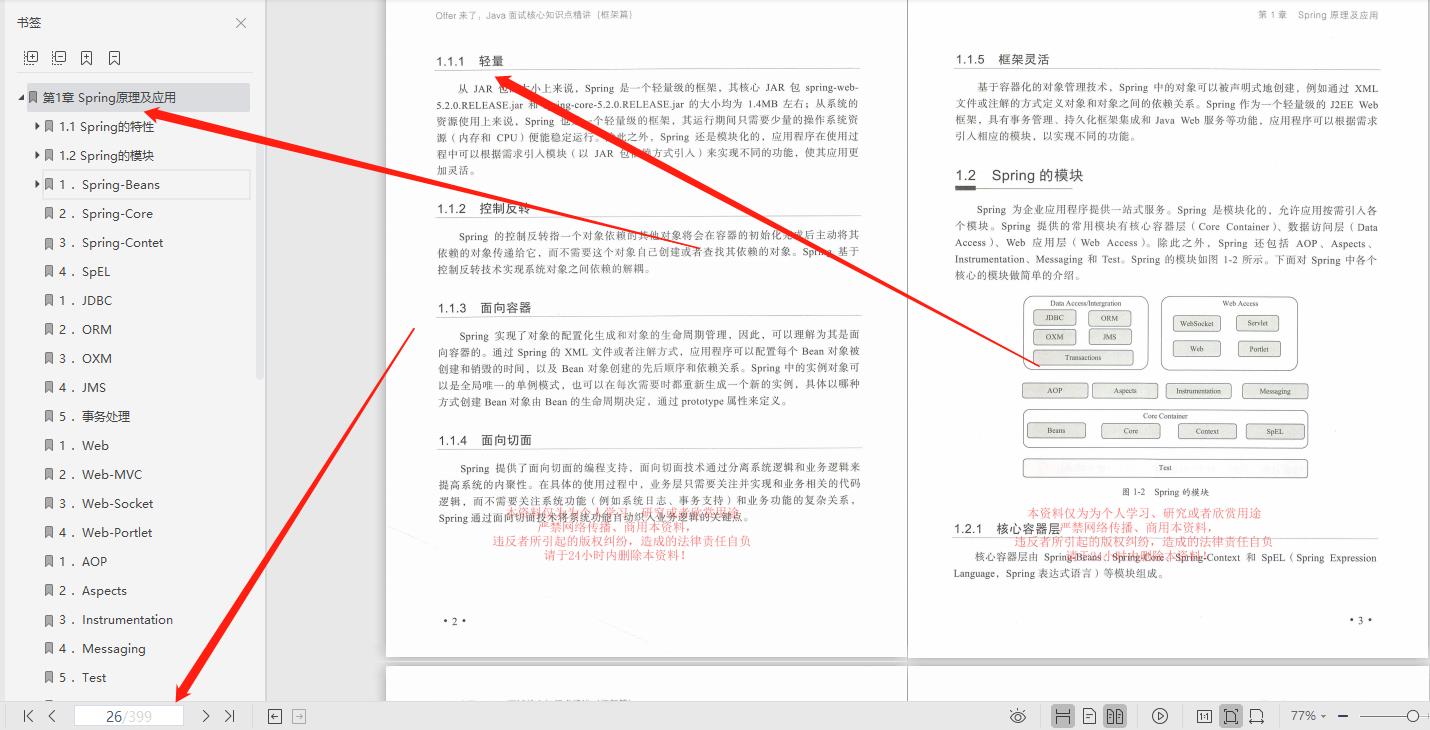Collapse the 第1章 Spring原理及应用 tree node
The height and width of the screenshot is (730, 1430).
click(x=21, y=98)
